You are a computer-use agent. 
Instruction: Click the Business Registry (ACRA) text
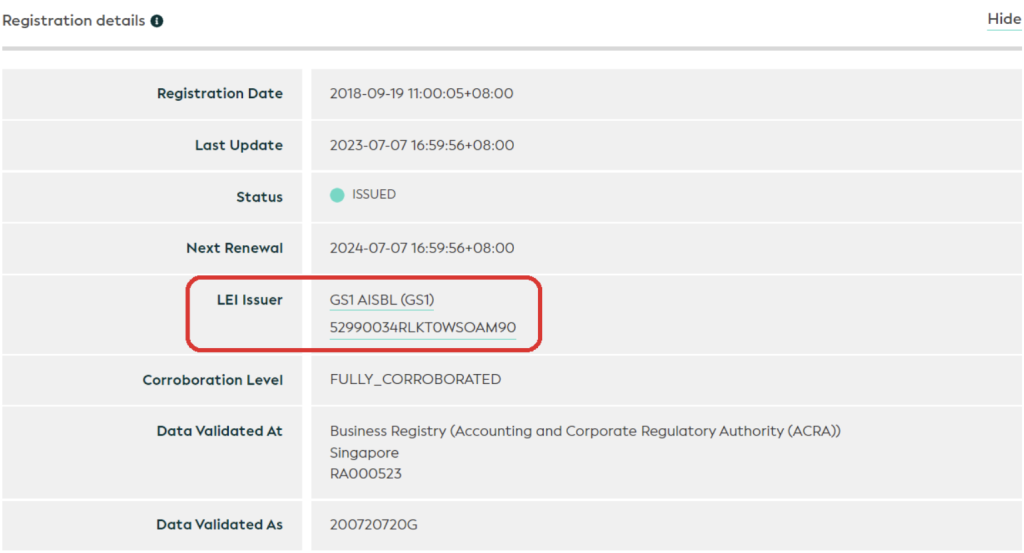(585, 432)
